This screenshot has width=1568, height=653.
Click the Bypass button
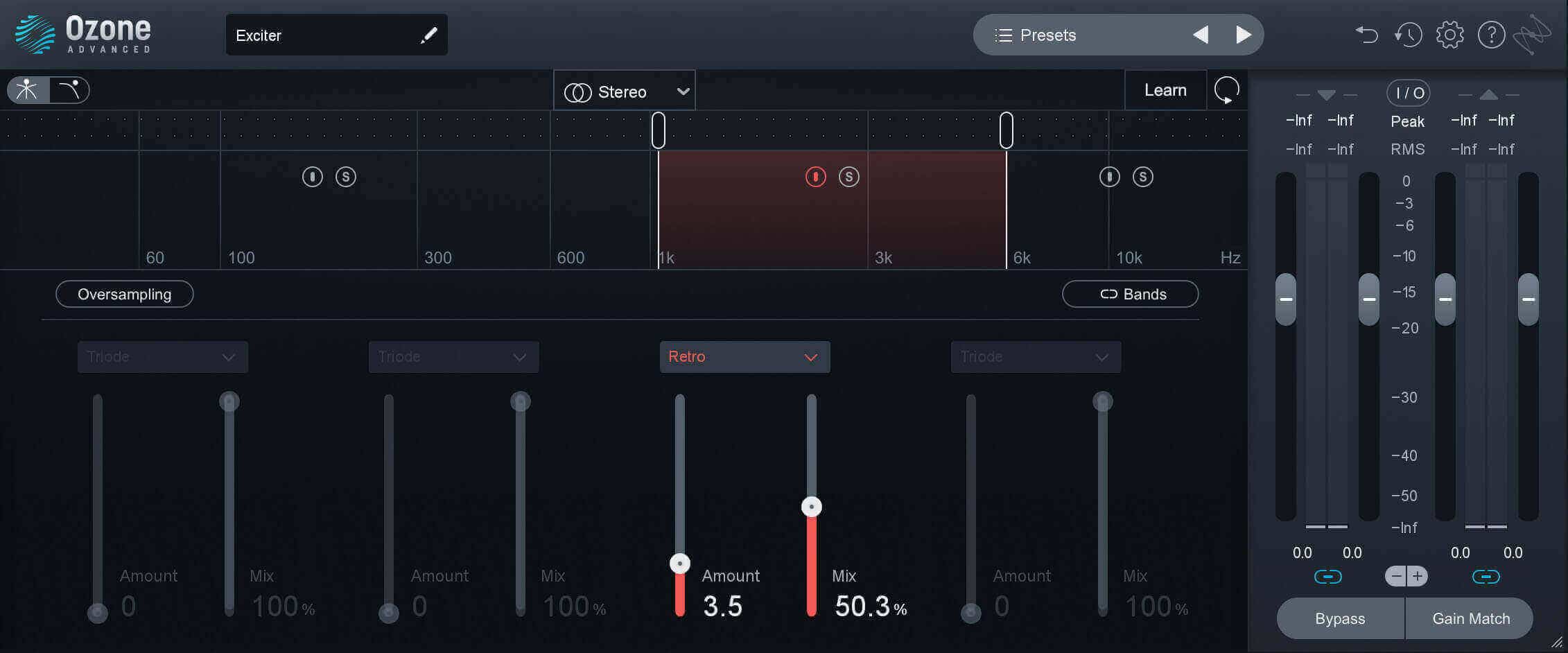[1340, 618]
